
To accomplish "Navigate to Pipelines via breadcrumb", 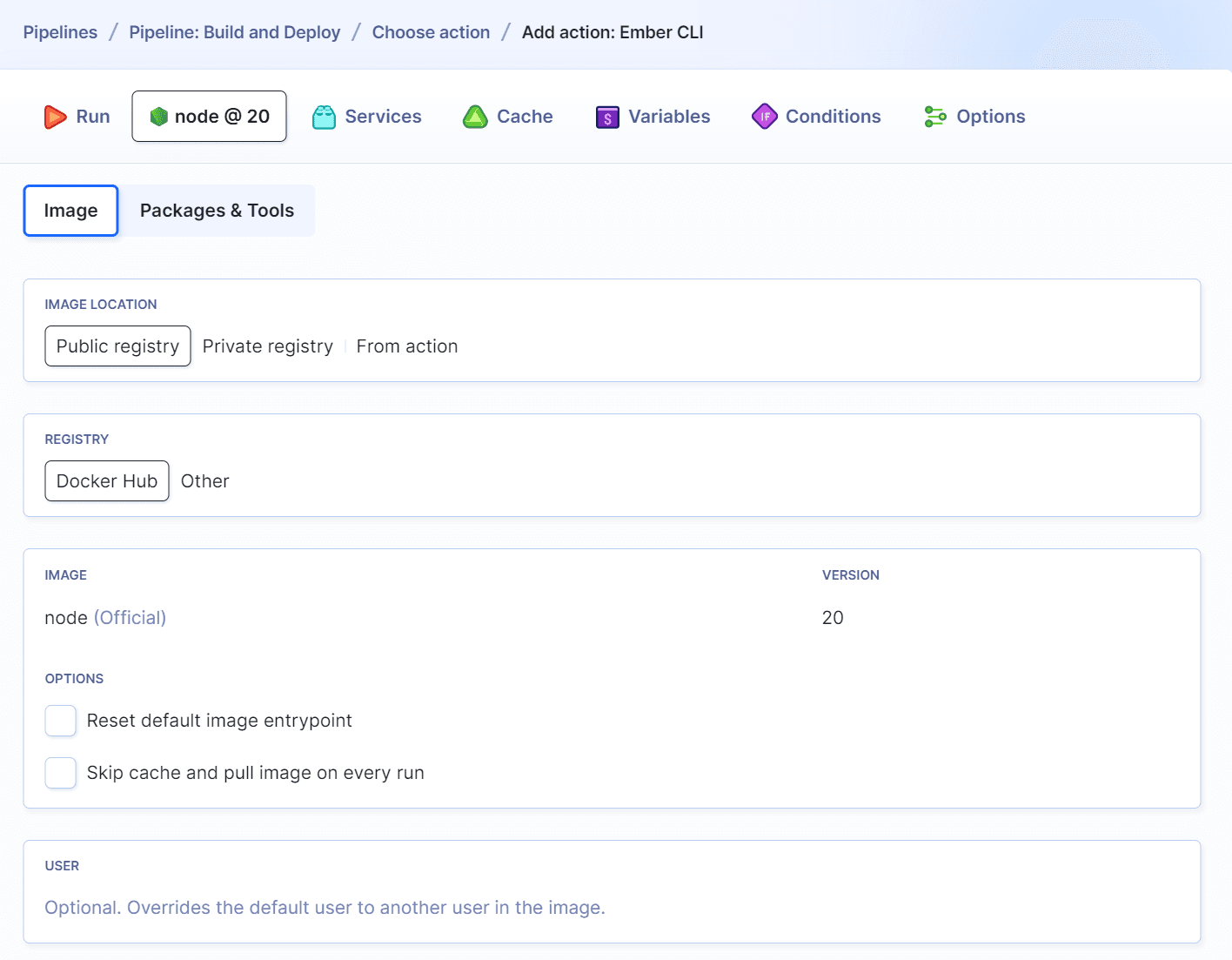I will pos(60,31).
